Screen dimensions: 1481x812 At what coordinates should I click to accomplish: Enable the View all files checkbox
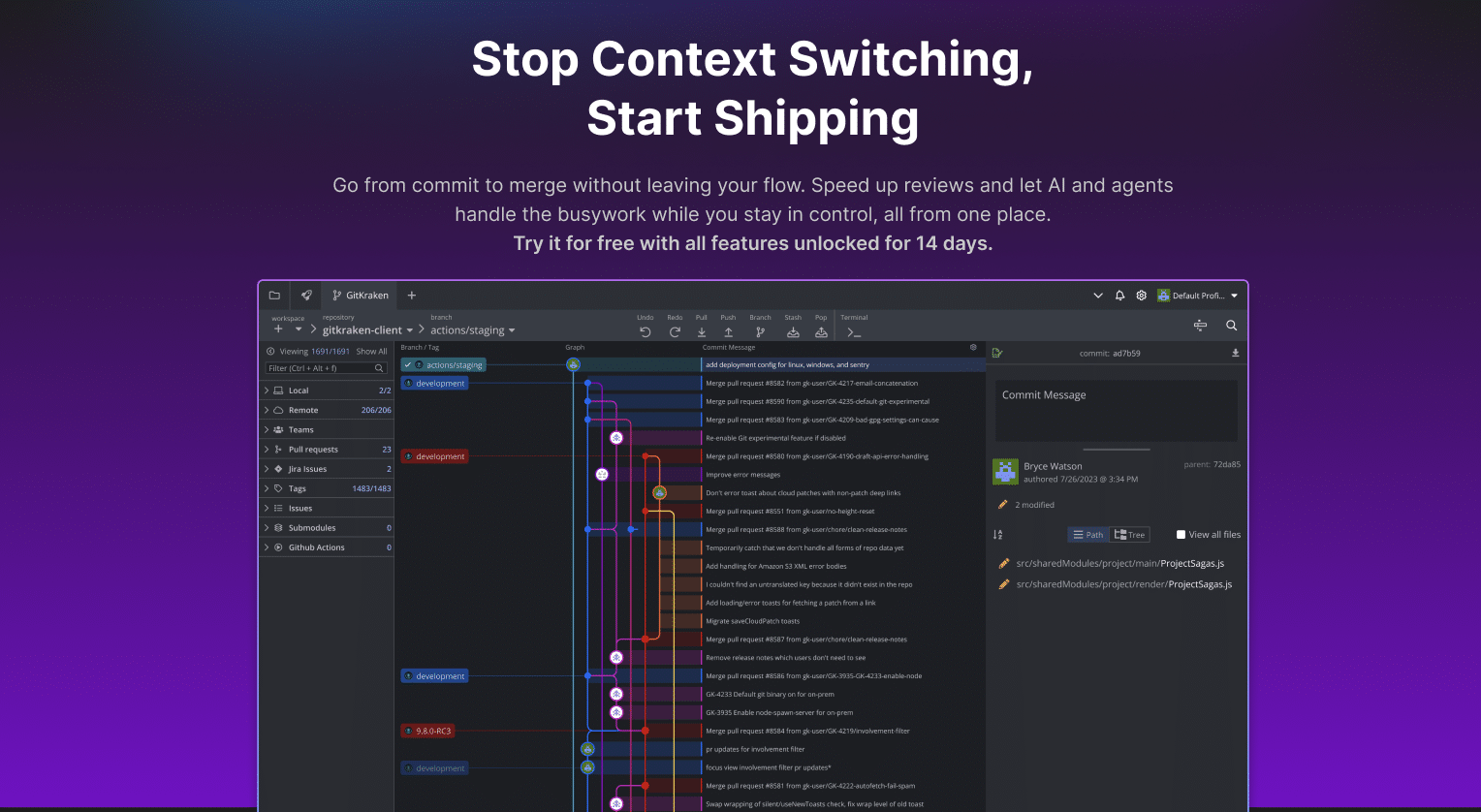1181,535
